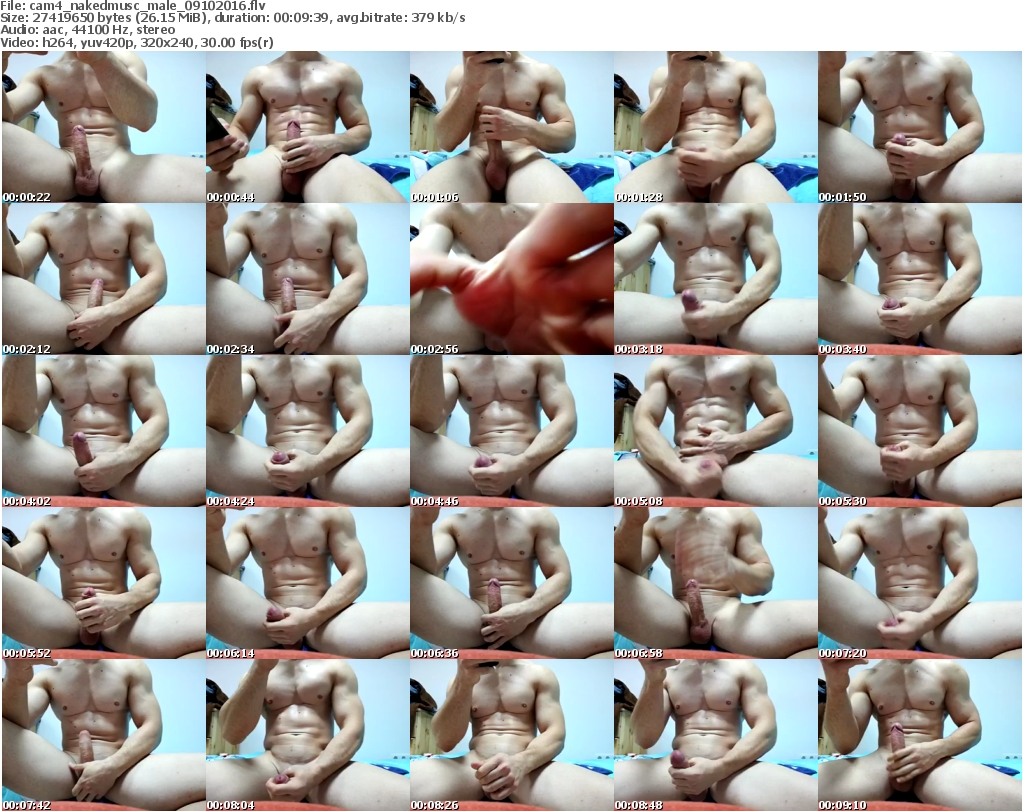This screenshot has height=811, width=1024.
Task: Open the frame stamped 00:03:18
Action: [x=715, y=279]
